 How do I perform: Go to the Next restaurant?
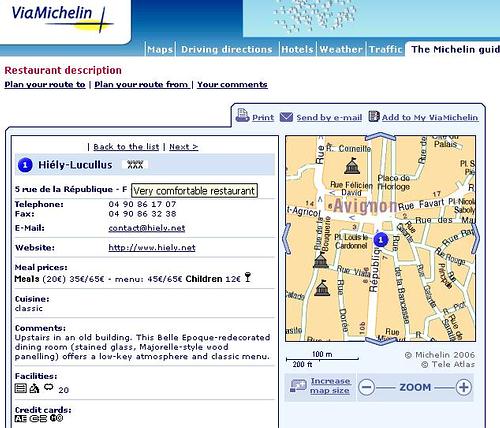tap(184, 147)
